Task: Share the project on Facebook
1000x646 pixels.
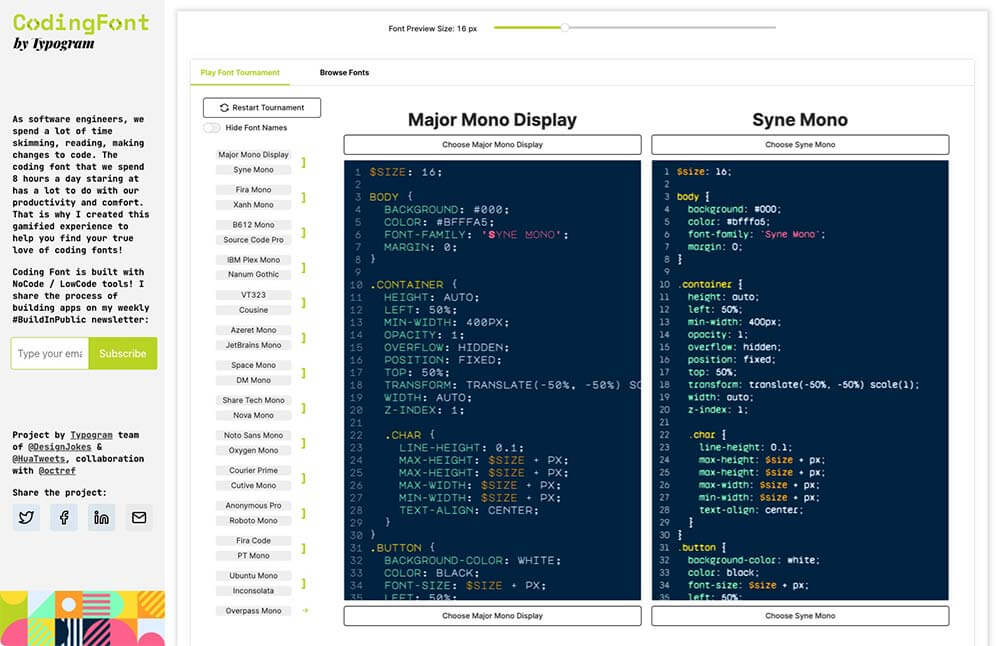Action: click(x=64, y=517)
